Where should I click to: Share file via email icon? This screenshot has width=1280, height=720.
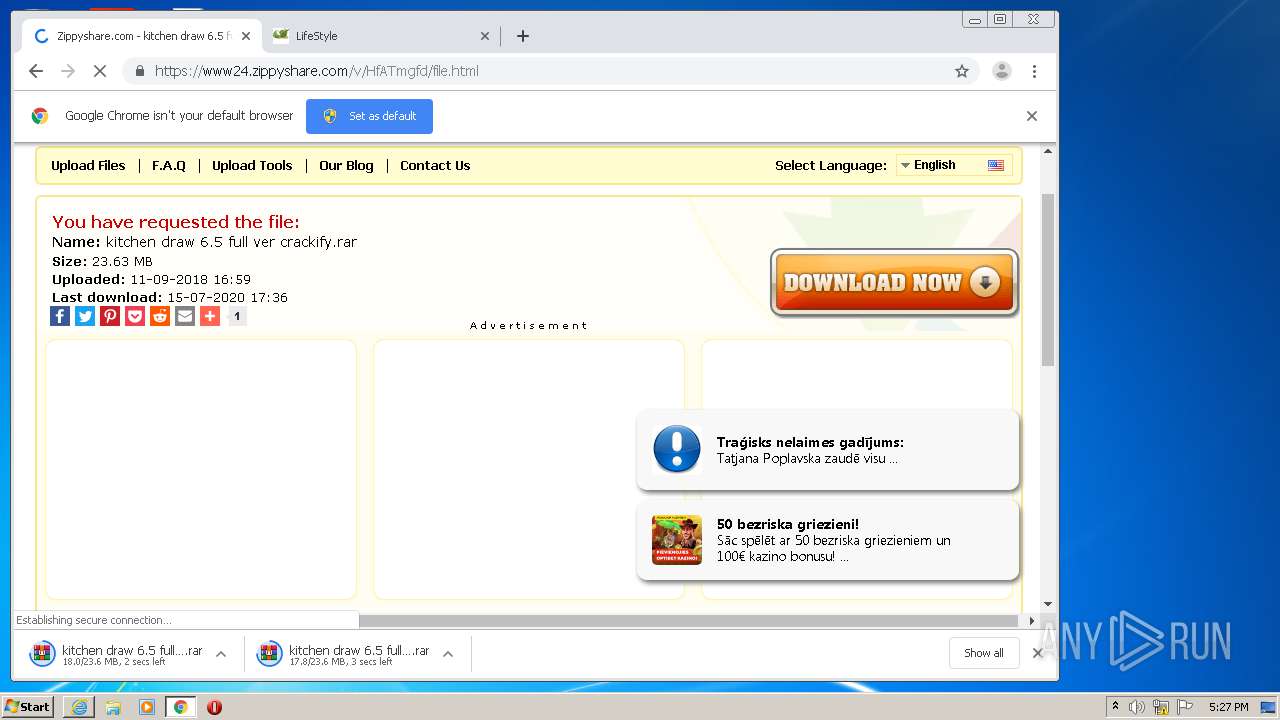[x=185, y=316]
